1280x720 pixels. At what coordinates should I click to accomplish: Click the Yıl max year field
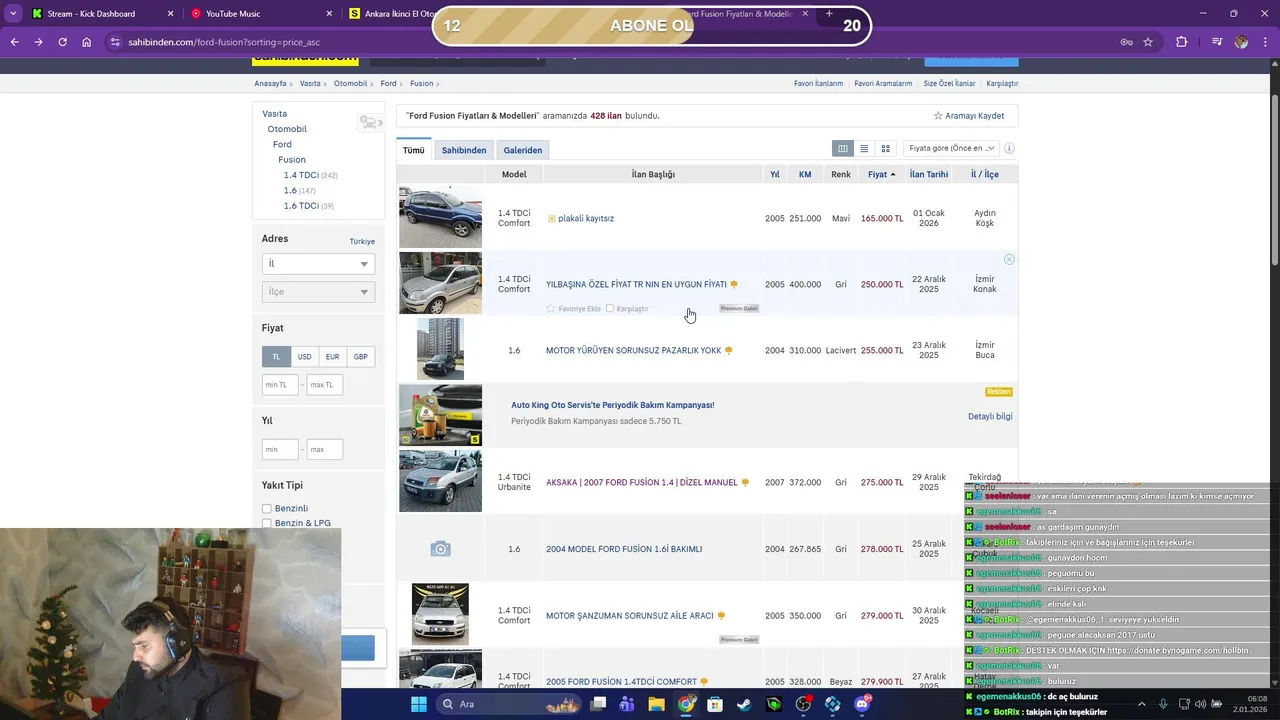324,450
